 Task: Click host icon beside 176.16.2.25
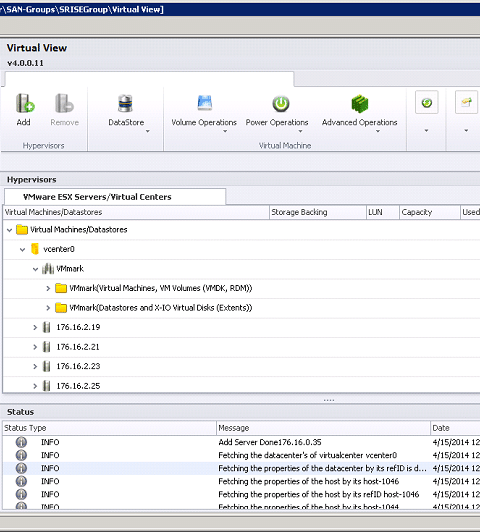click(x=47, y=386)
